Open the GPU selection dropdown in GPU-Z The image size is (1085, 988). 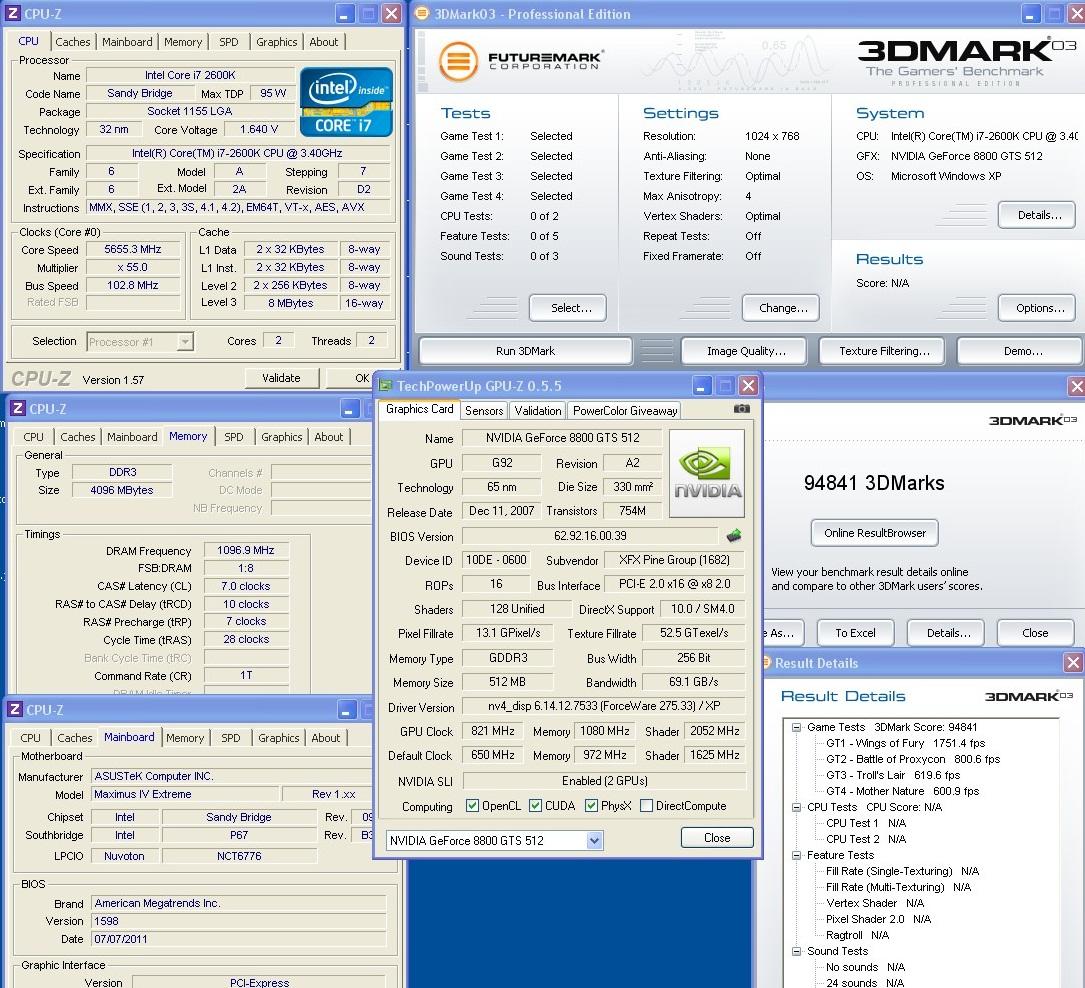point(594,841)
